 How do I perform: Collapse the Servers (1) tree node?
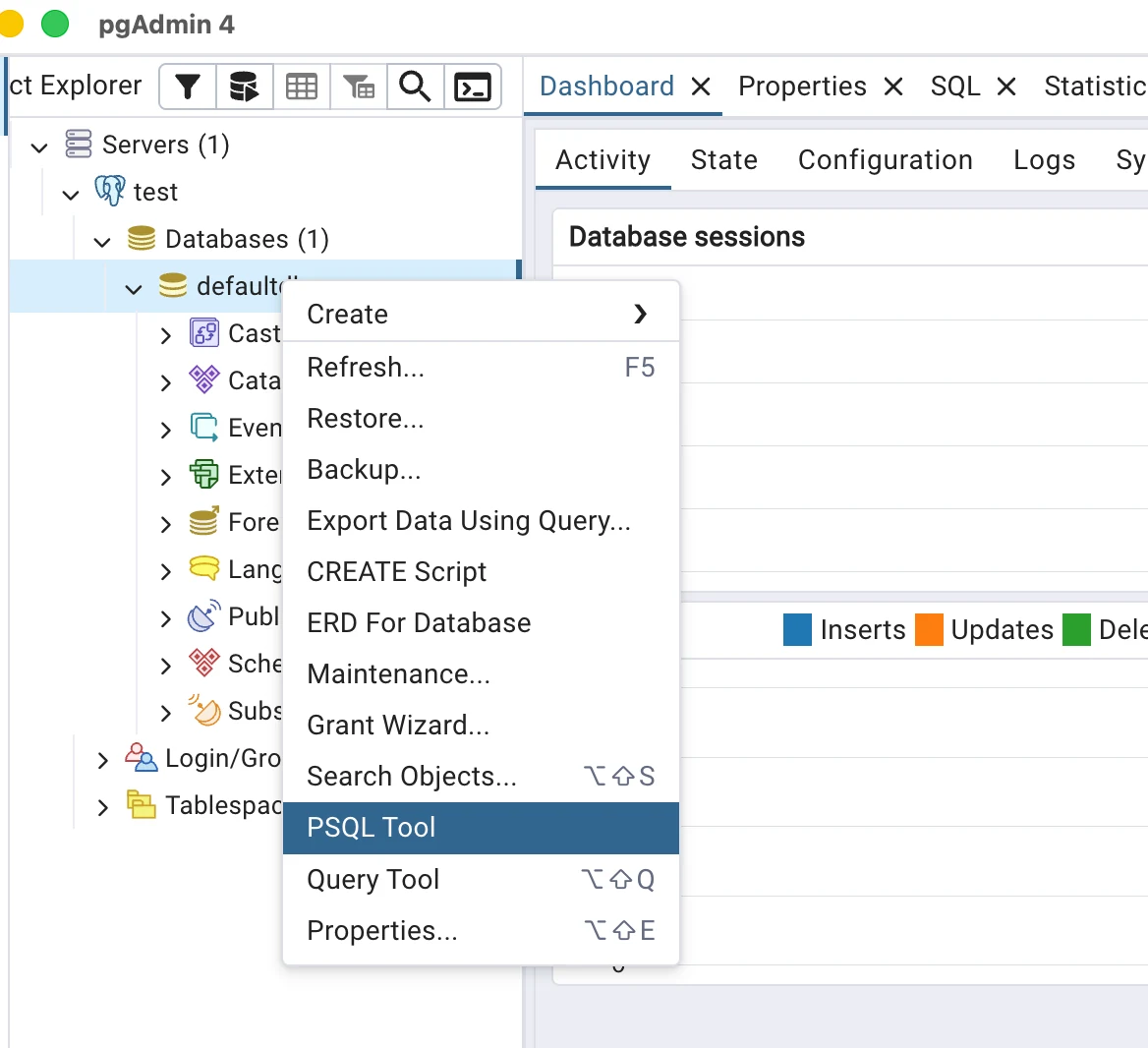pos(39,147)
